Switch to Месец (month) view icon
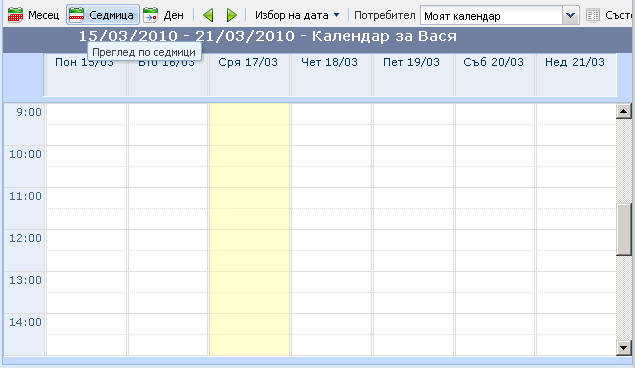The image size is (635, 368). [x=15, y=15]
